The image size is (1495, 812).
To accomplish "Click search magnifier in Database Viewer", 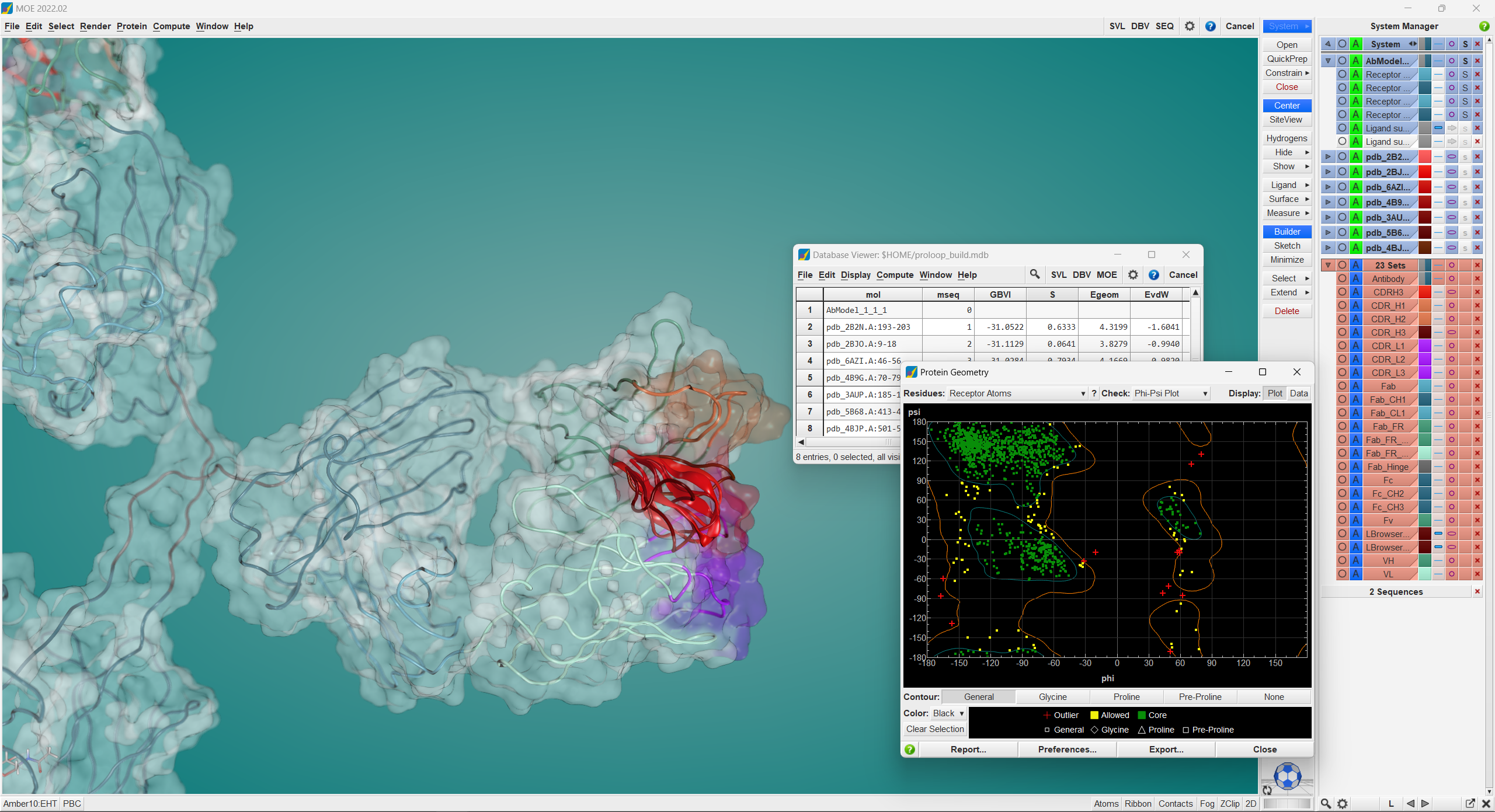I will (x=1035, y=274).
